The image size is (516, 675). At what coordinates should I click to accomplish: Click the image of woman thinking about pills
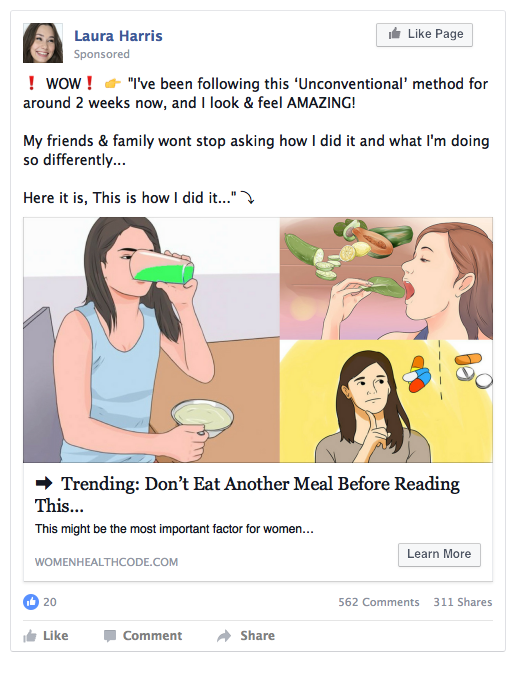[386, 401]
